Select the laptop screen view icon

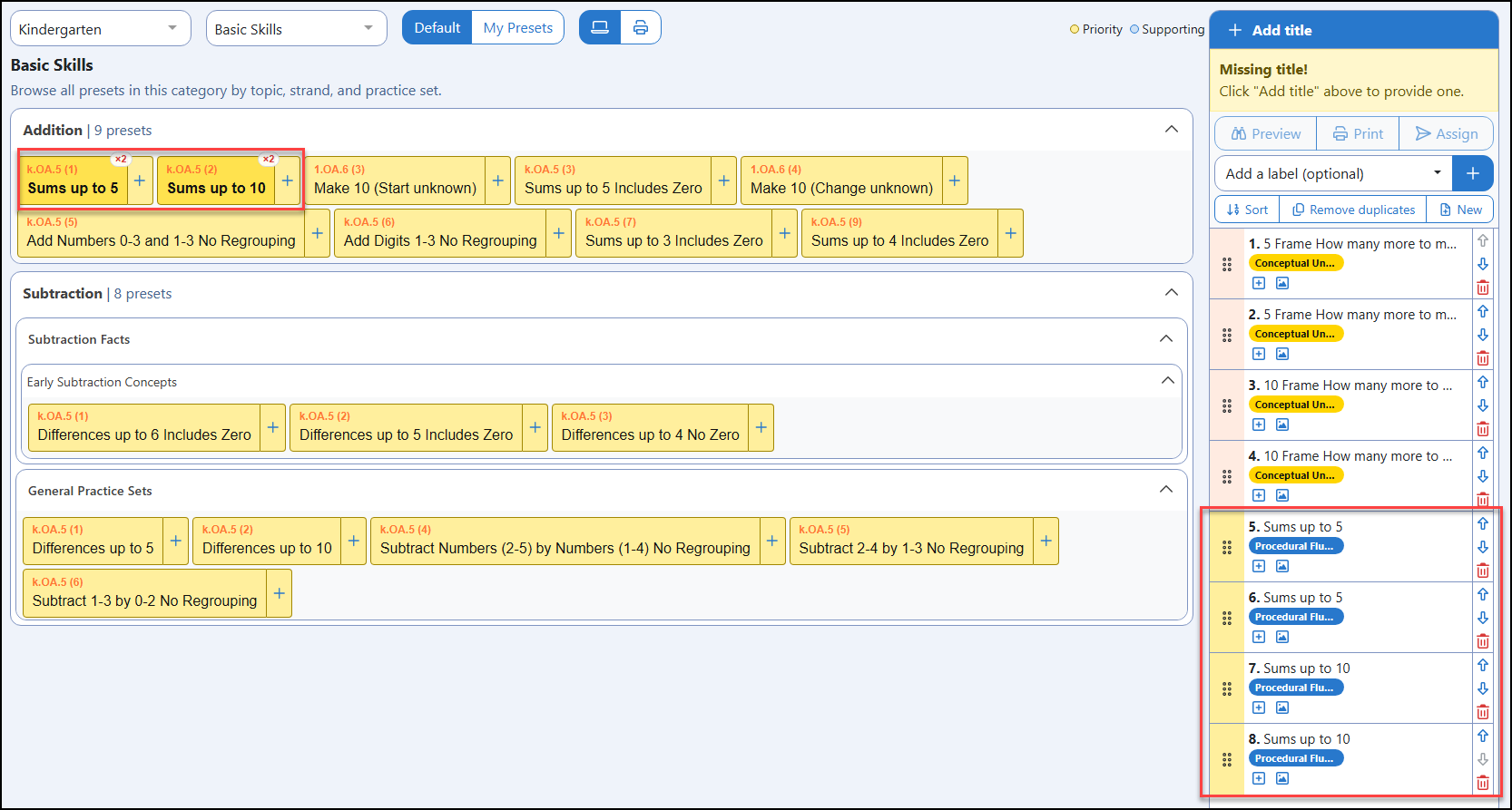[x=600, y=27]
